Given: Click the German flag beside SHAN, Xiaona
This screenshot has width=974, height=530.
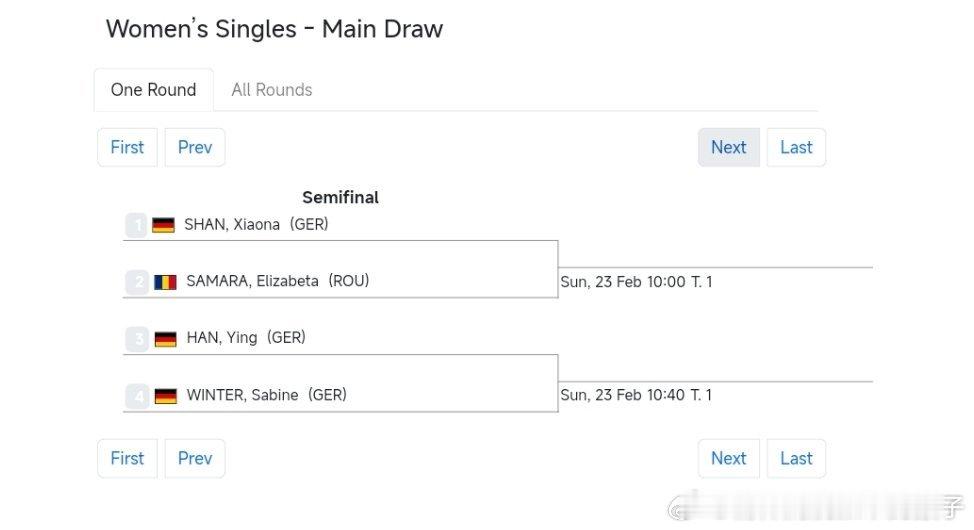Looking at the screenshot, I should (x=163, y=225).
